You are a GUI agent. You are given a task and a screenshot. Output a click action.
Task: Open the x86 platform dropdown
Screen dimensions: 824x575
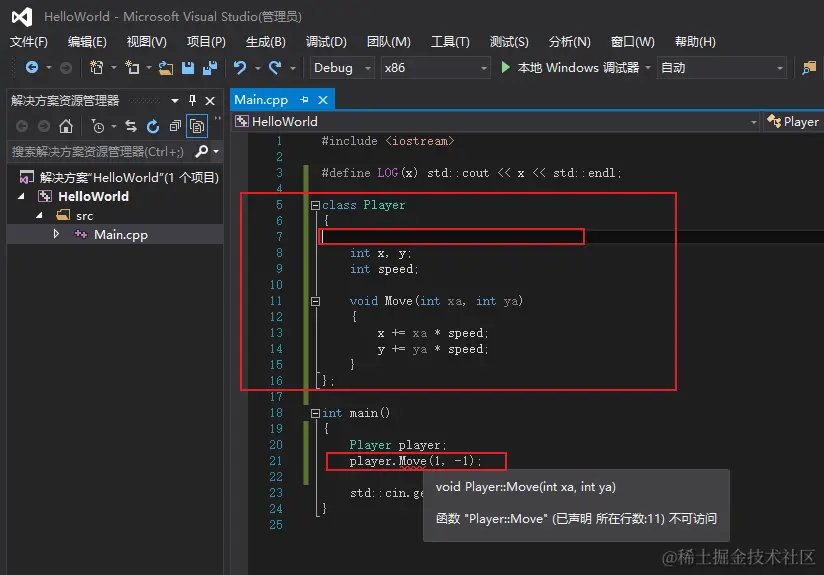[x=434, y=68]
